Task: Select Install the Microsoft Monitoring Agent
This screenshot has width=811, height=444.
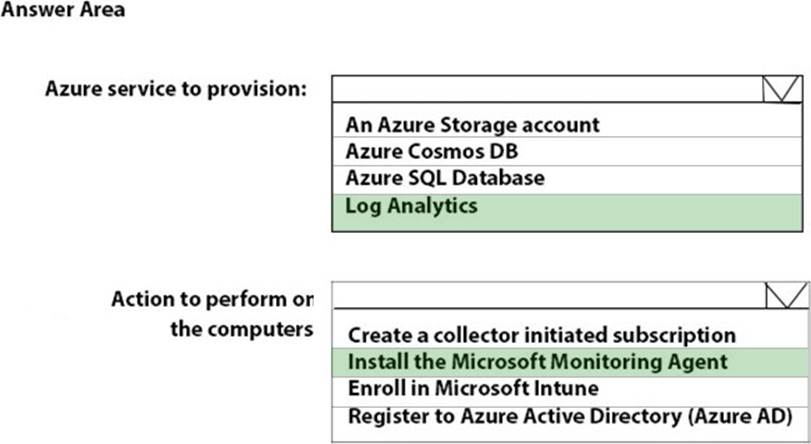Action: click(x=537, y=362)
